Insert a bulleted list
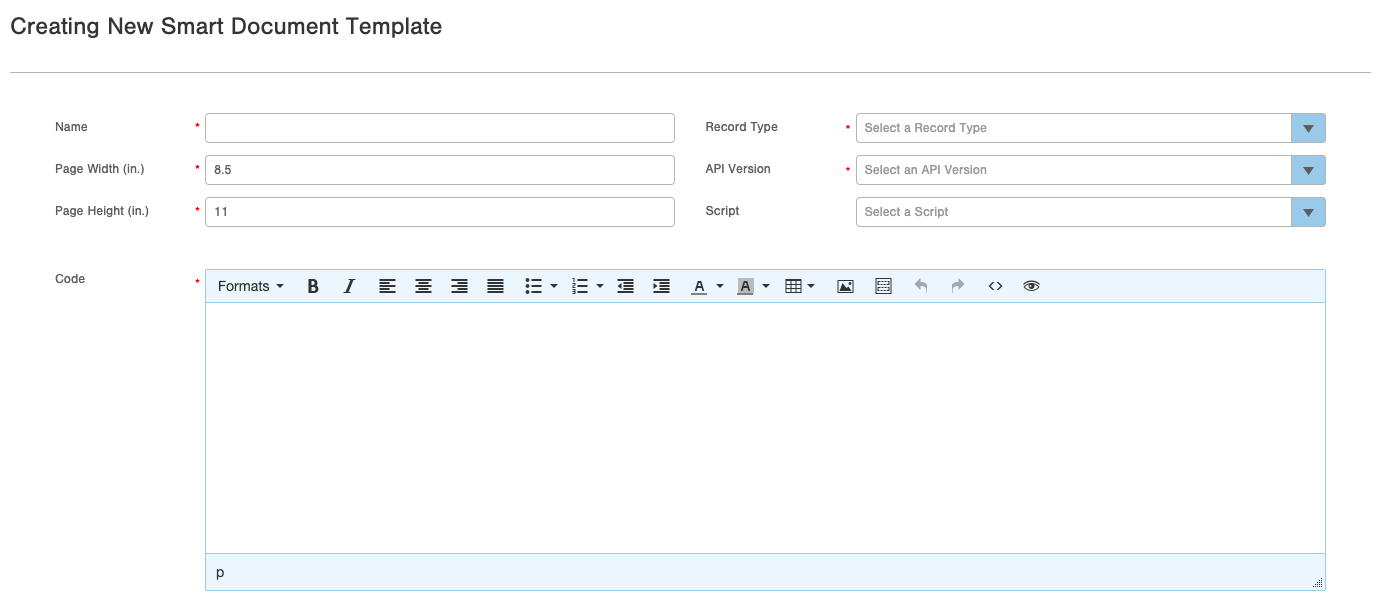Viewport: 1383px width, 610px height. (533, 286)
